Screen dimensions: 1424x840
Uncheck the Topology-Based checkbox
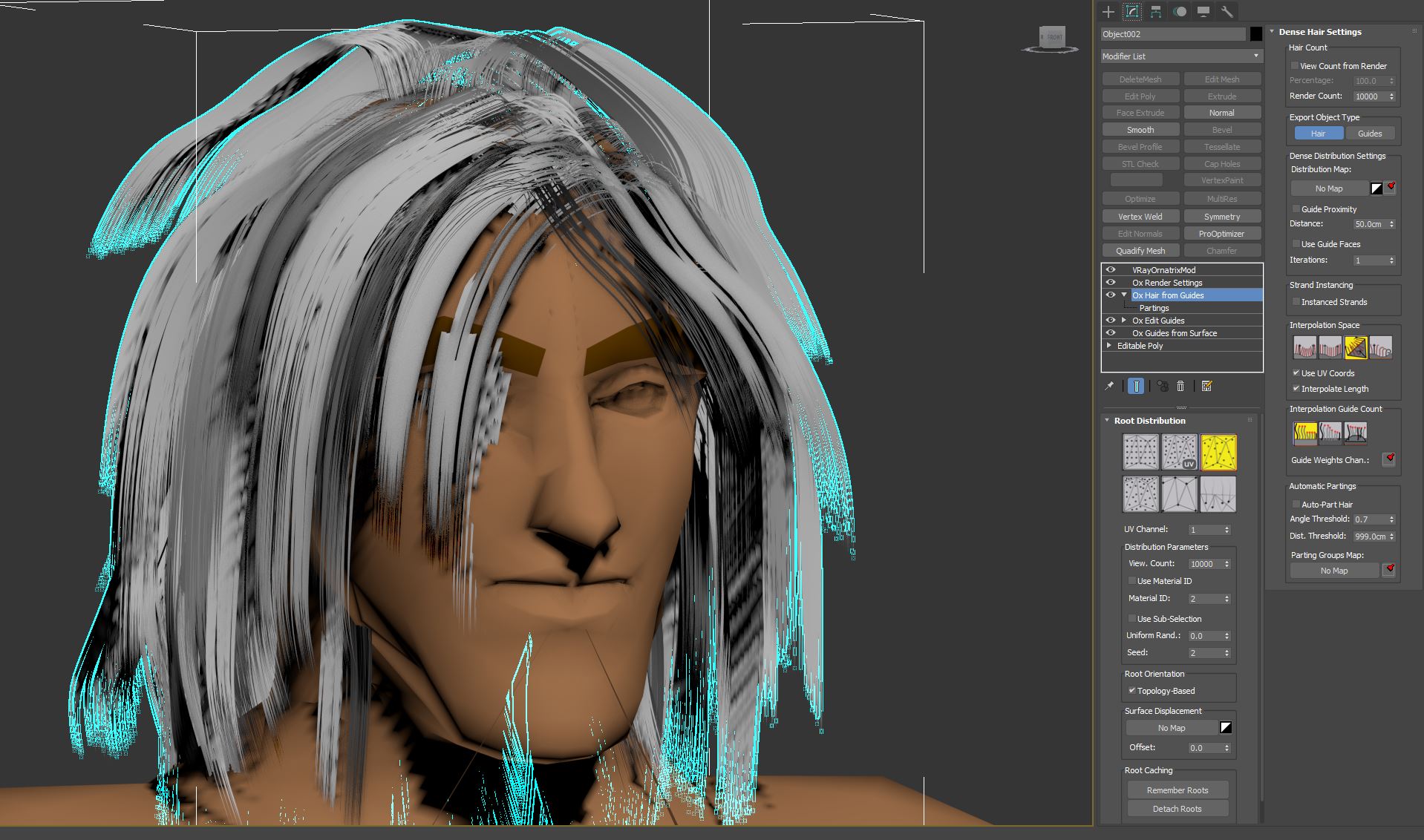click(x=1131, y=691)
